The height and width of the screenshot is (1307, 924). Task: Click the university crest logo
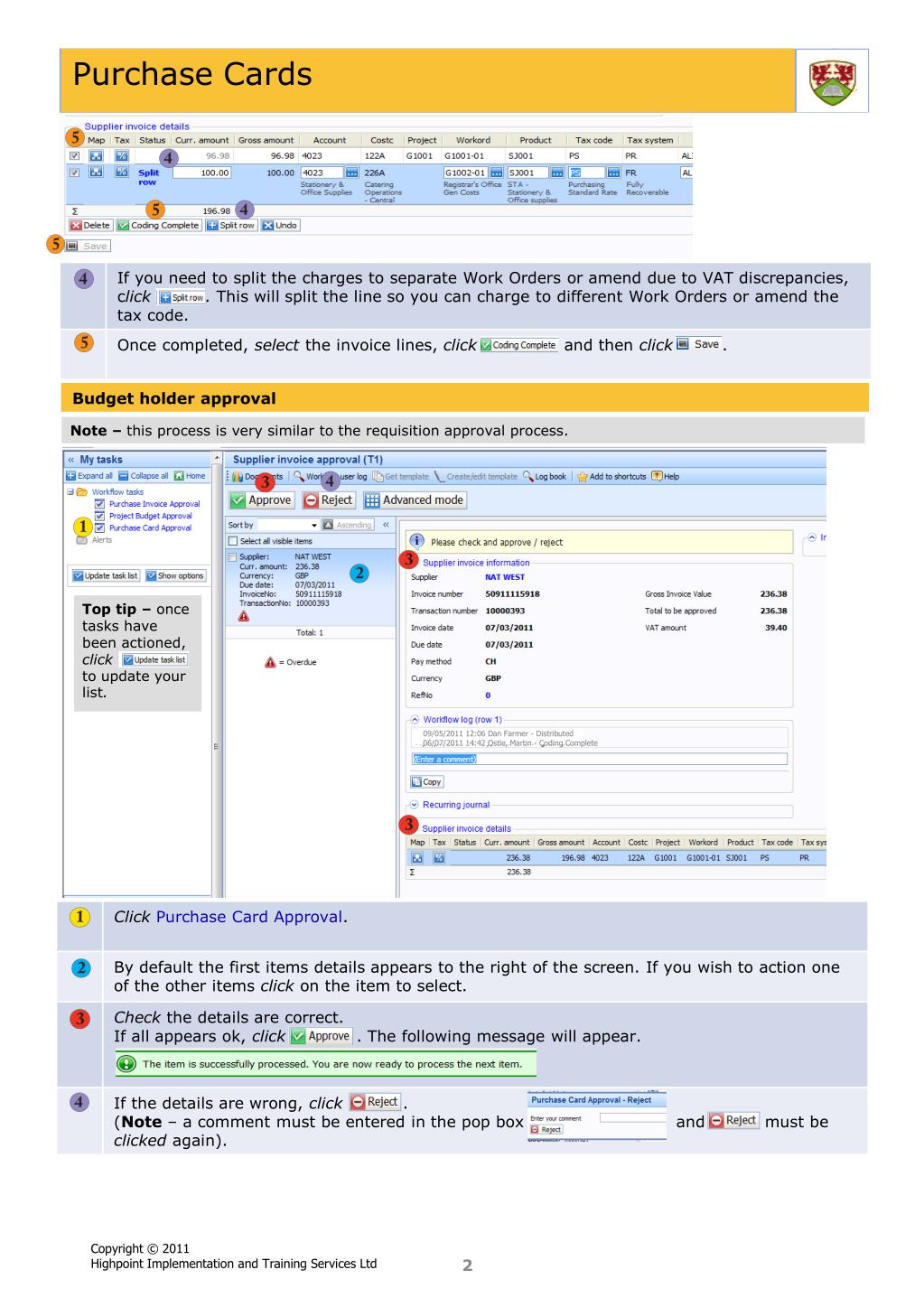pos(832,80)
